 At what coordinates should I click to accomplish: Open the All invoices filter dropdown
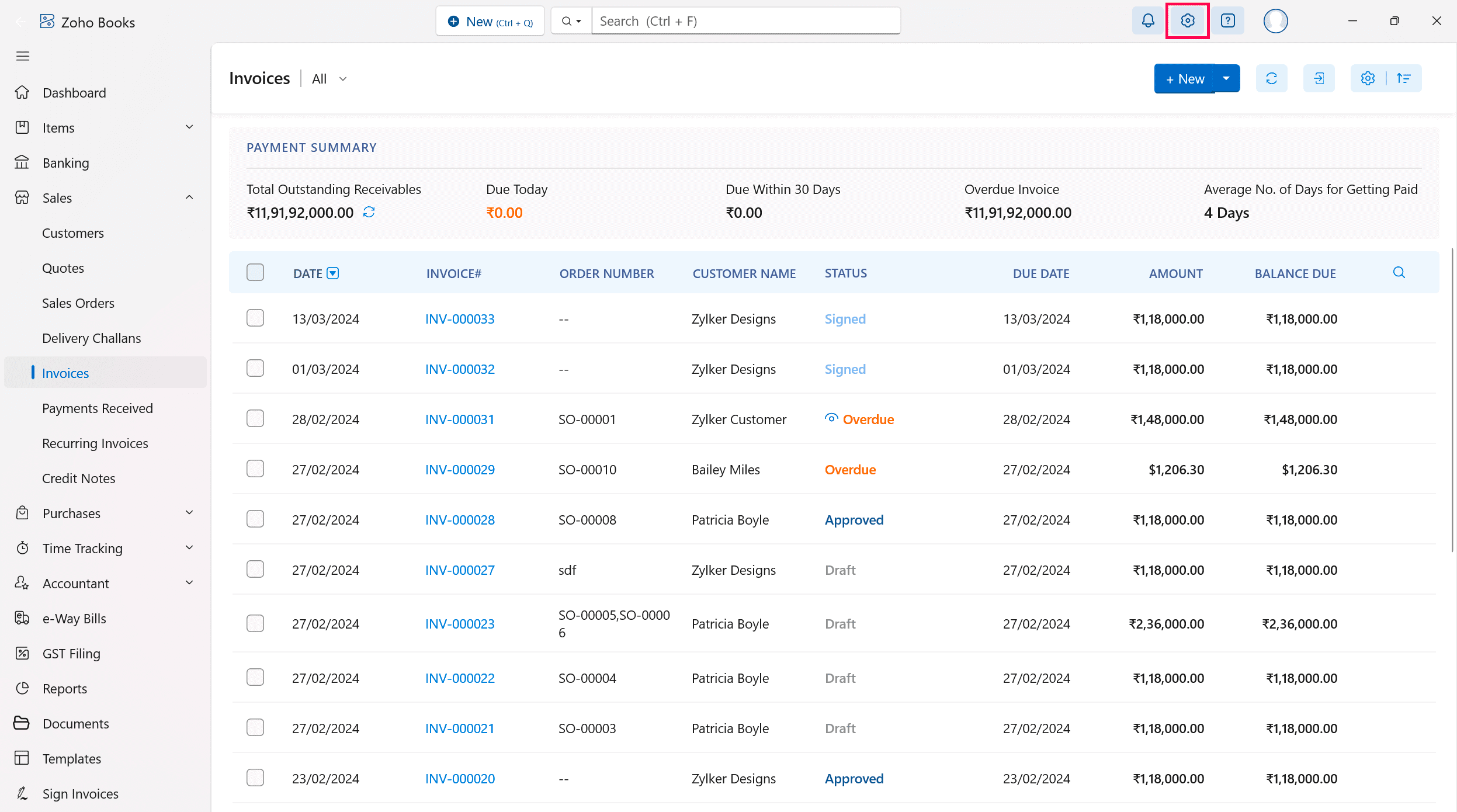(x=329, y=79)
